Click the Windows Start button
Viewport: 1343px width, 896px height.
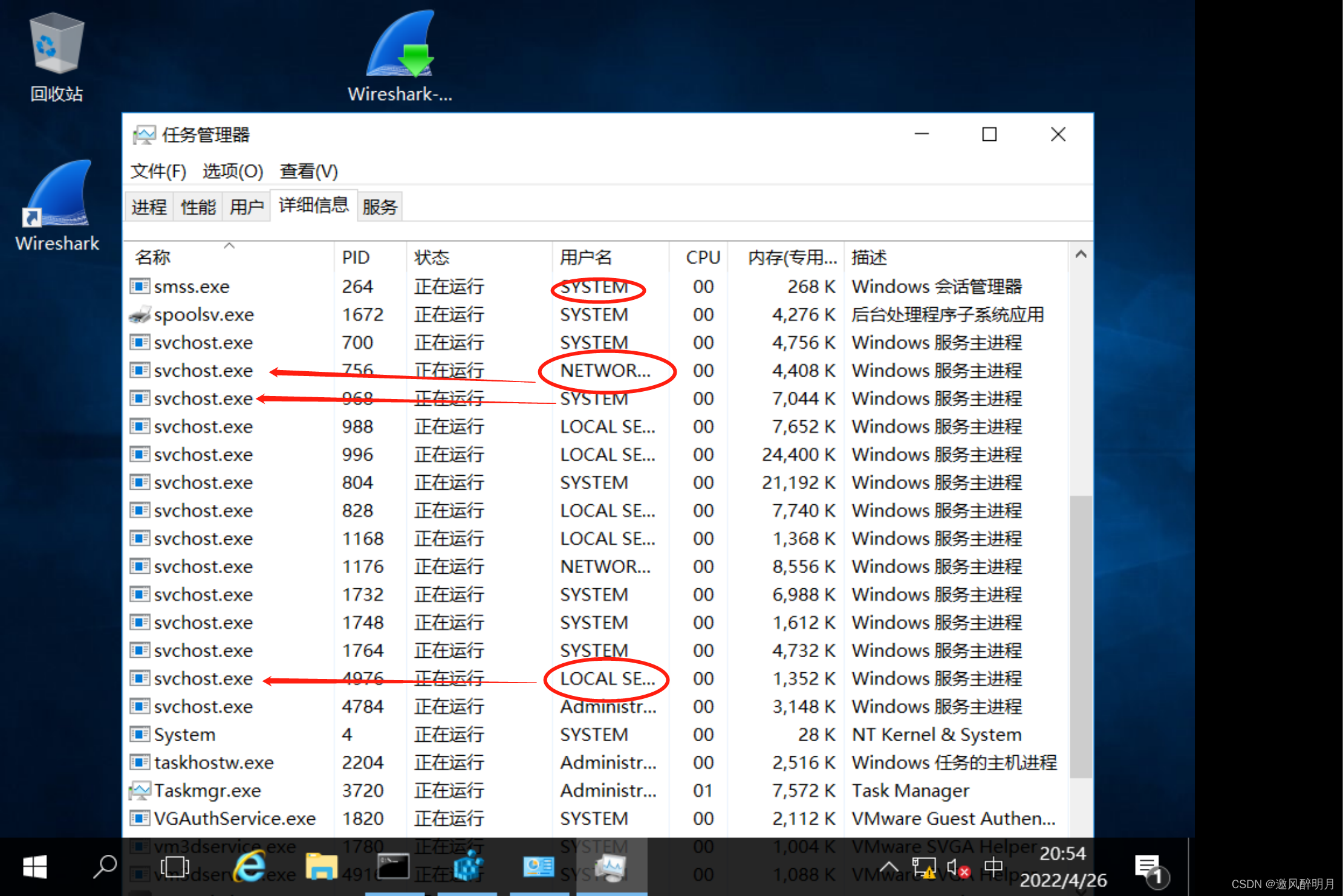[x=34, y=867]
